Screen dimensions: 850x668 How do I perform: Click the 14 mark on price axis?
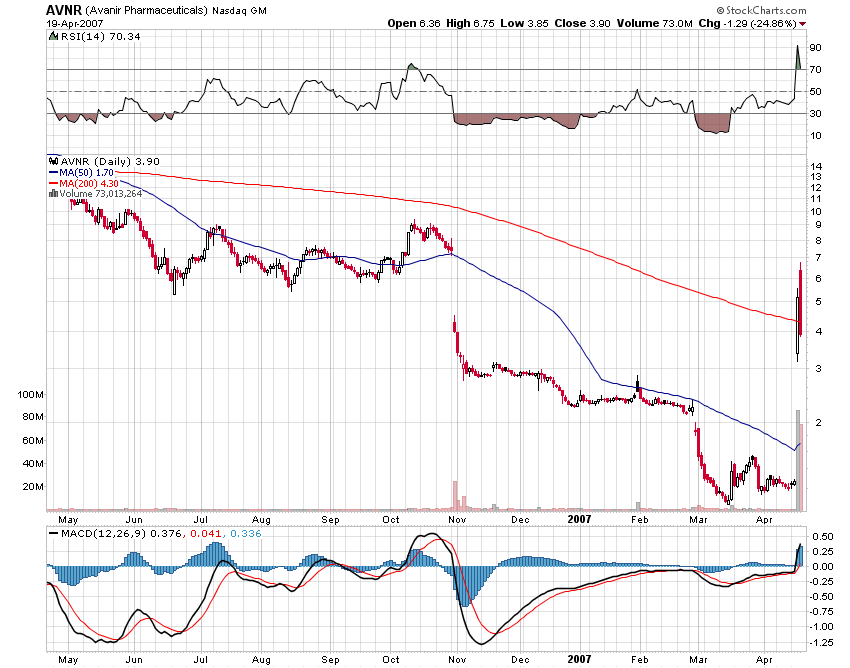point(815,166)
